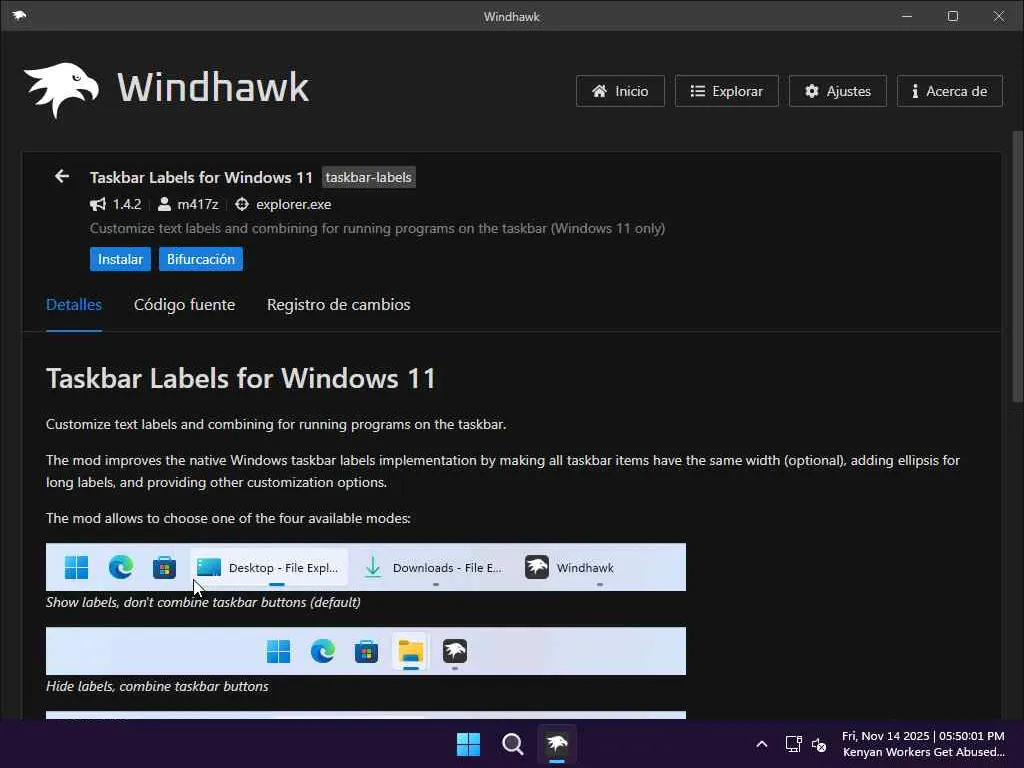Click the Windhawk eagle logo
The height and width of the screenshot is (768, 1024).
pyautogui.click(x=61, y=90)
